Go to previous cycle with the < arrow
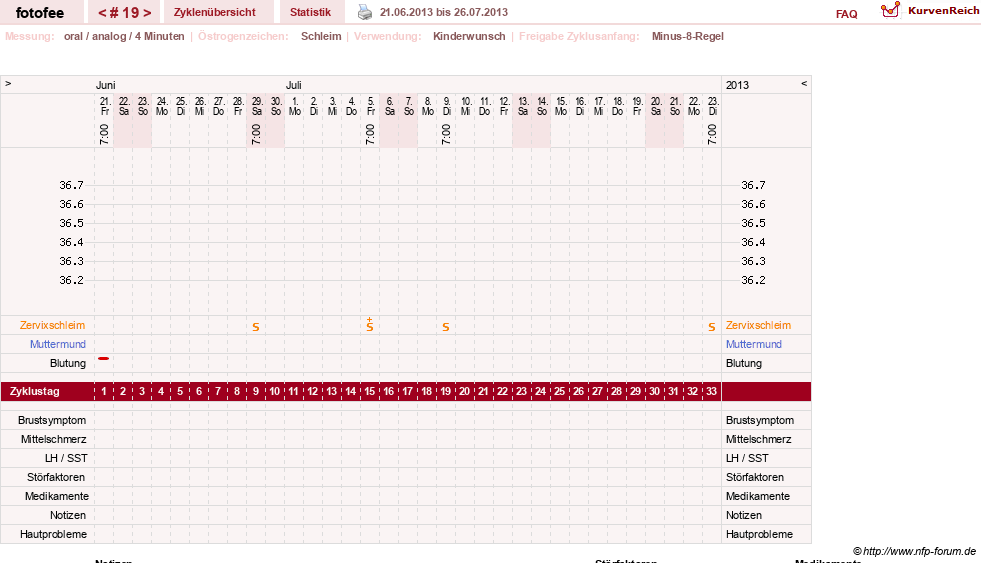 [102, 13]
